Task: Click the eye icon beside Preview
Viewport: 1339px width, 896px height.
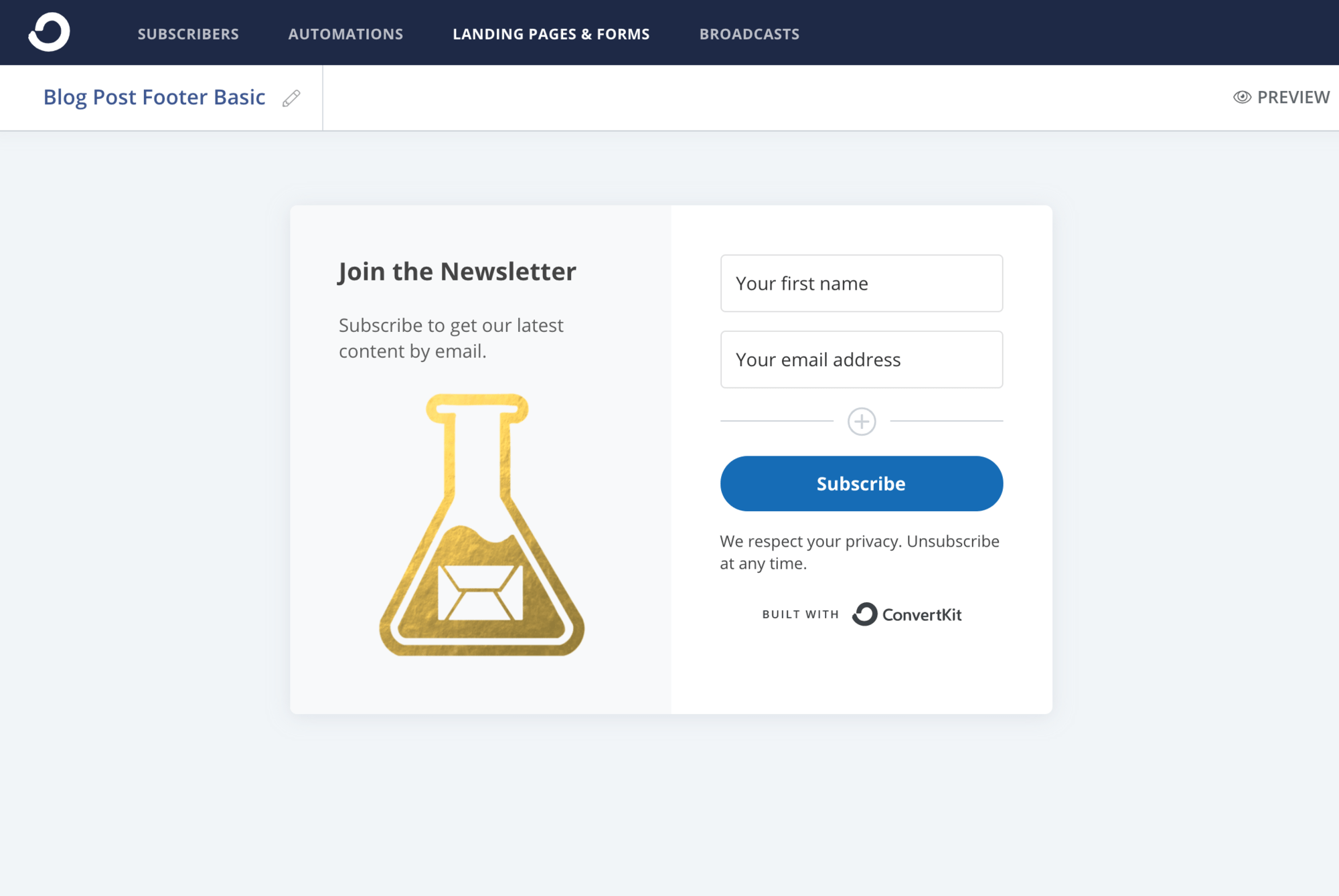Action: (1242, 98)
